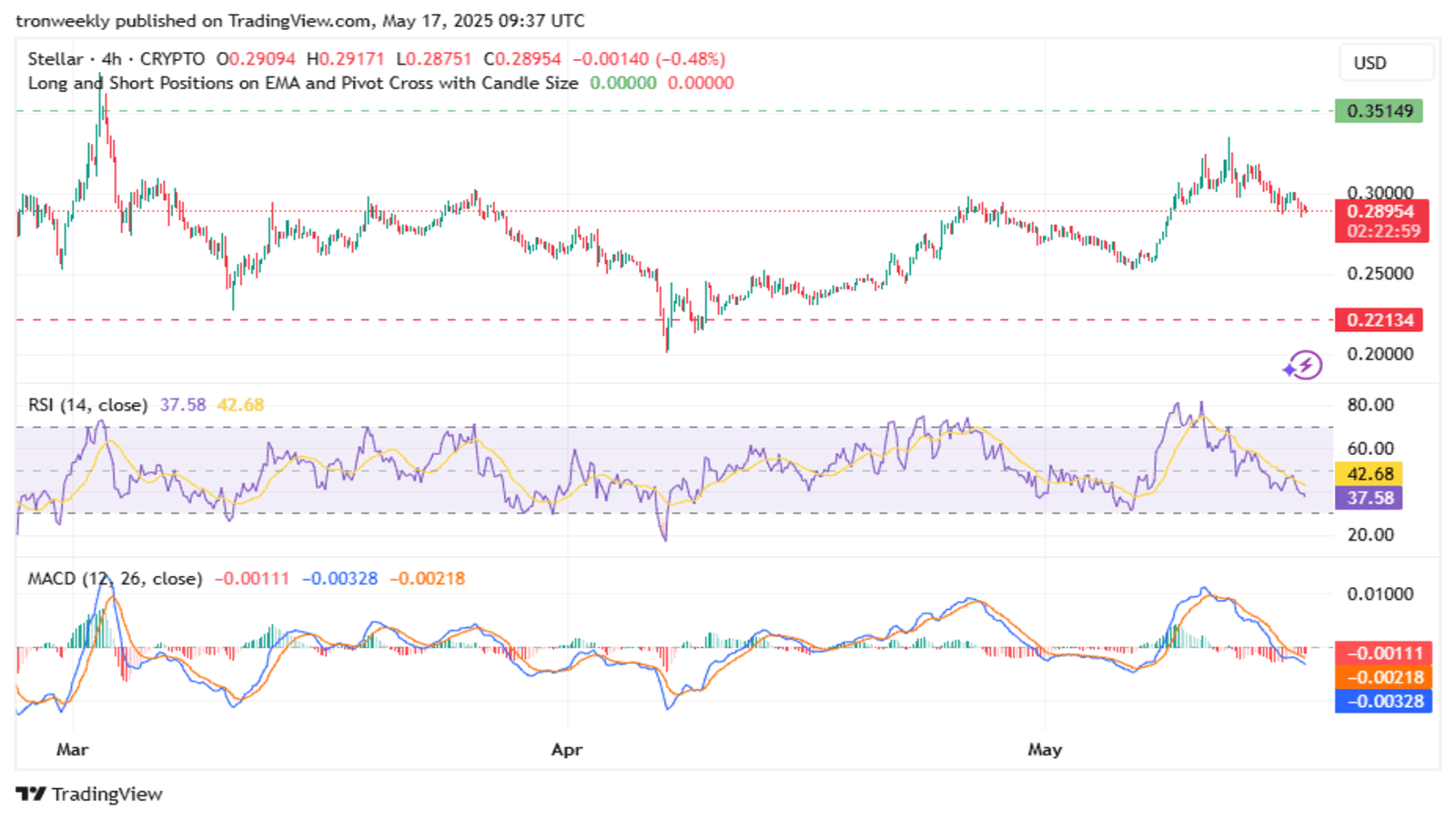Click the MACD line -0.00328 blue label
The height and width of the screenshot is (819, 1456).
tap(1383, 701)
